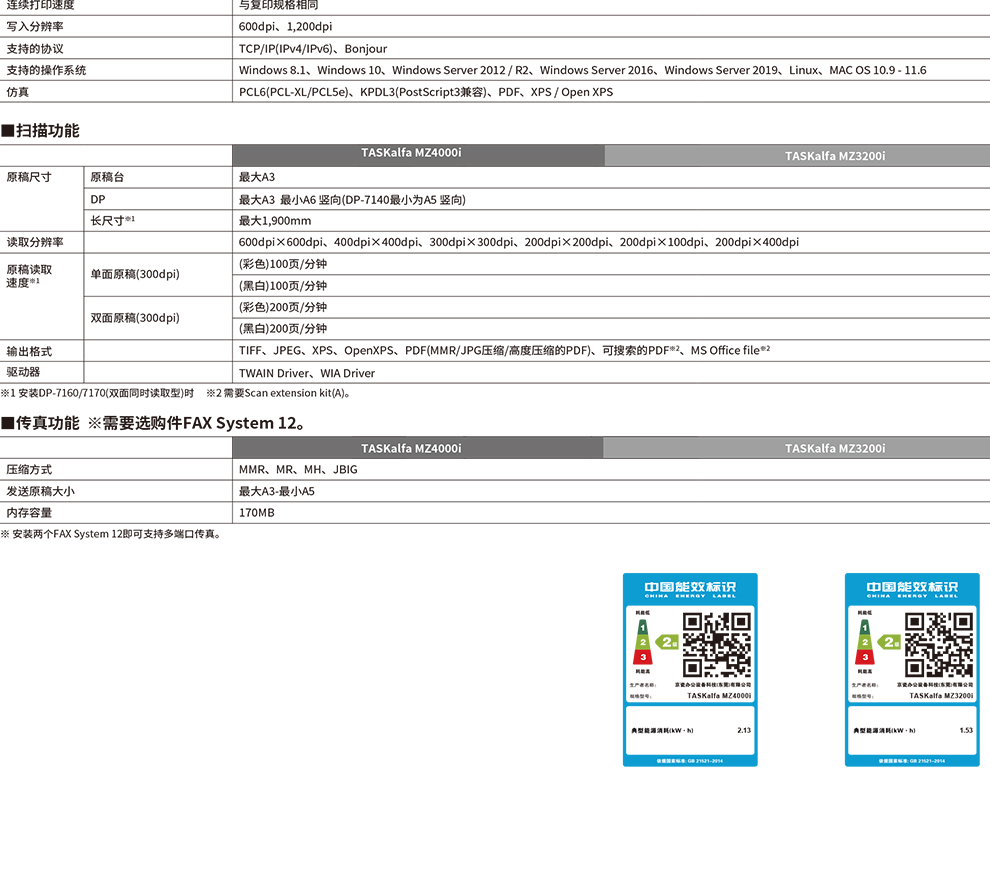990x874 pixels.
Task: Select the grade 2 arrow on MZ4000i label
Action: tap(668, 642)
